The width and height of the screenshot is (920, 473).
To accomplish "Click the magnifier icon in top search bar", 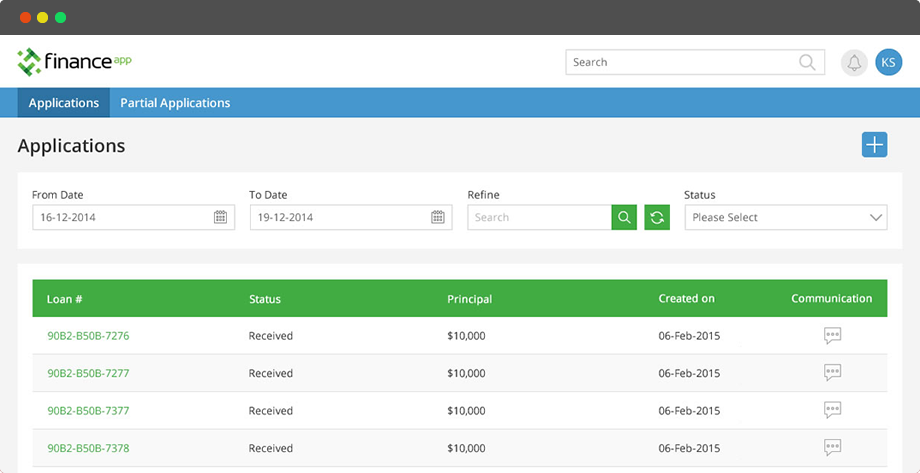I will (x=807, y=62).
